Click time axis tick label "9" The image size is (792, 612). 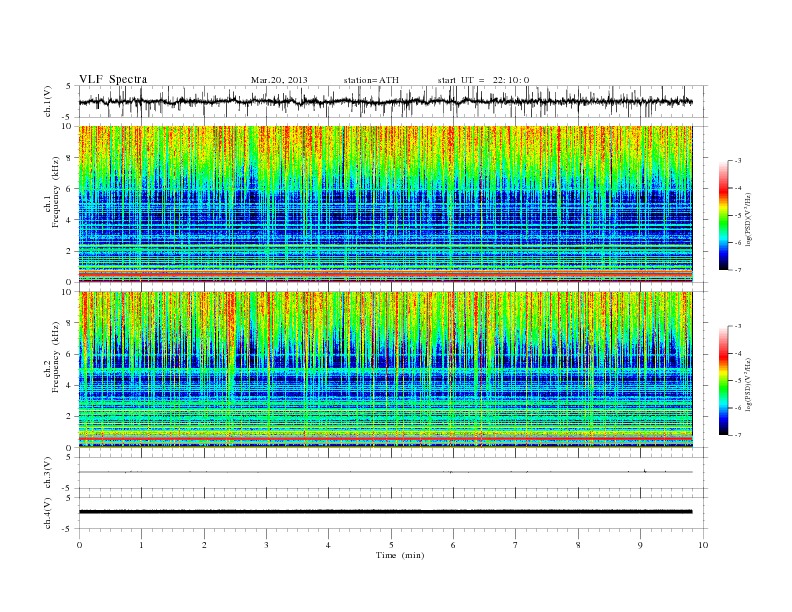[640, 545]
